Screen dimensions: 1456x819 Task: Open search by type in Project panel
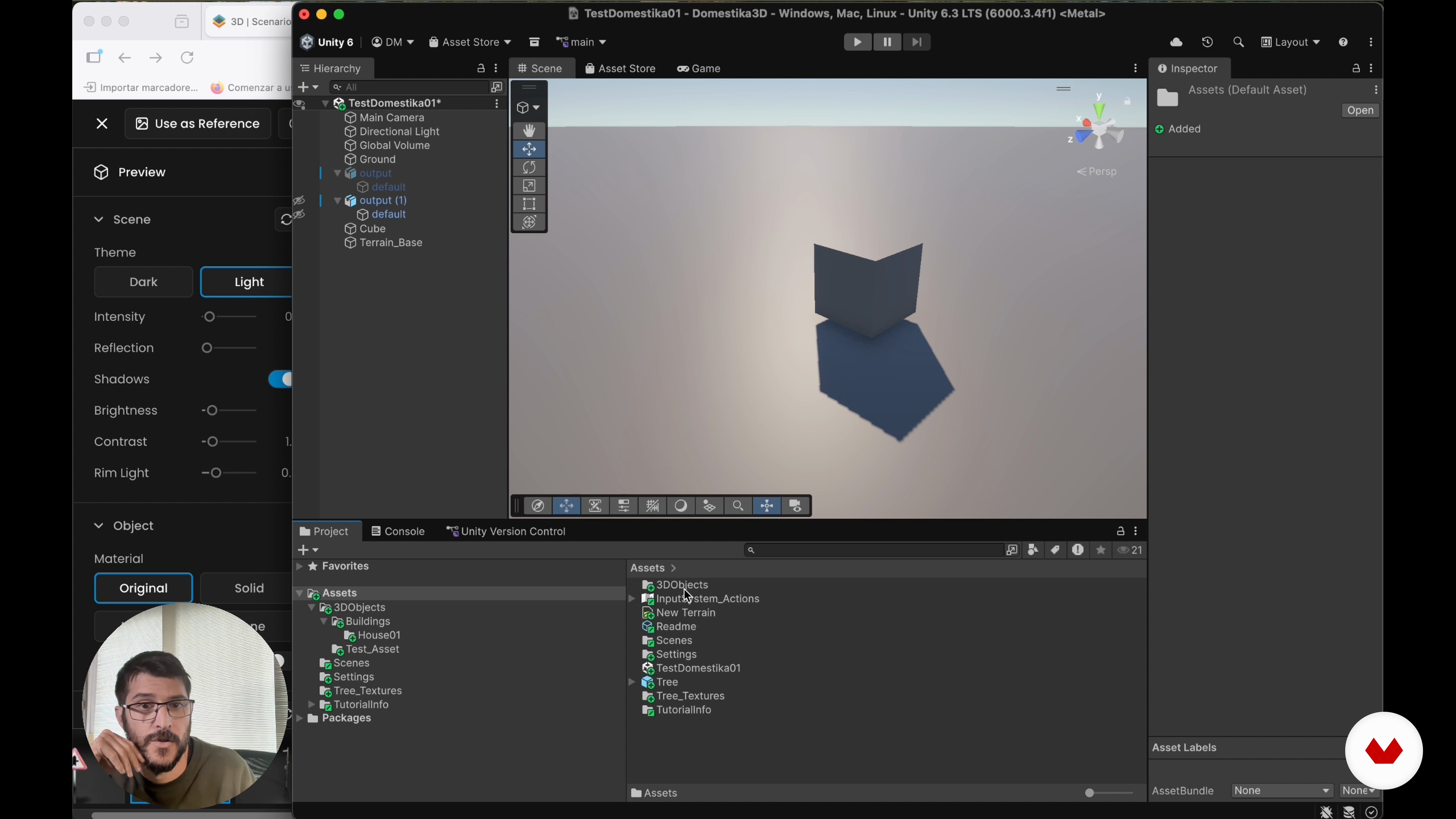point(1032,550)
